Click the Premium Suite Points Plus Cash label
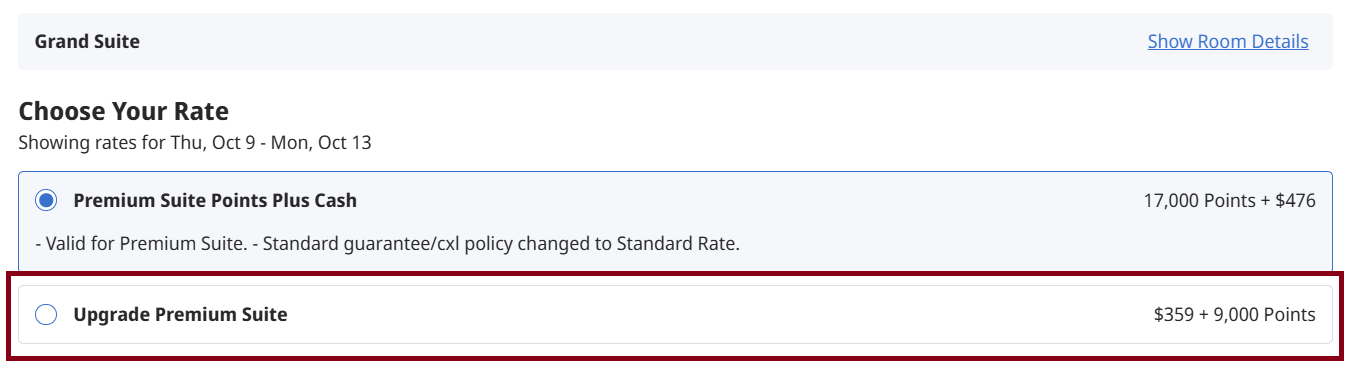 [x=215, y=201]
